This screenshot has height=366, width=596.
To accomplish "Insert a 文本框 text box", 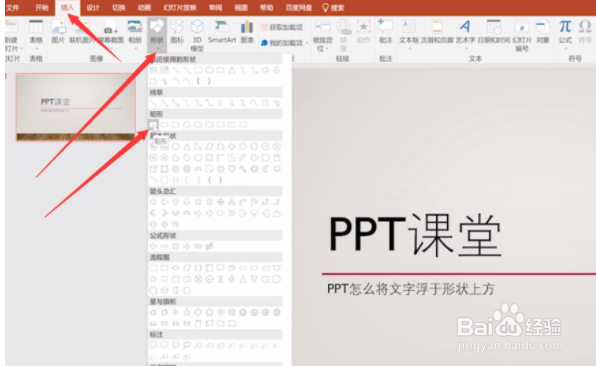I will pyautogui.click(x=409, y=34).
